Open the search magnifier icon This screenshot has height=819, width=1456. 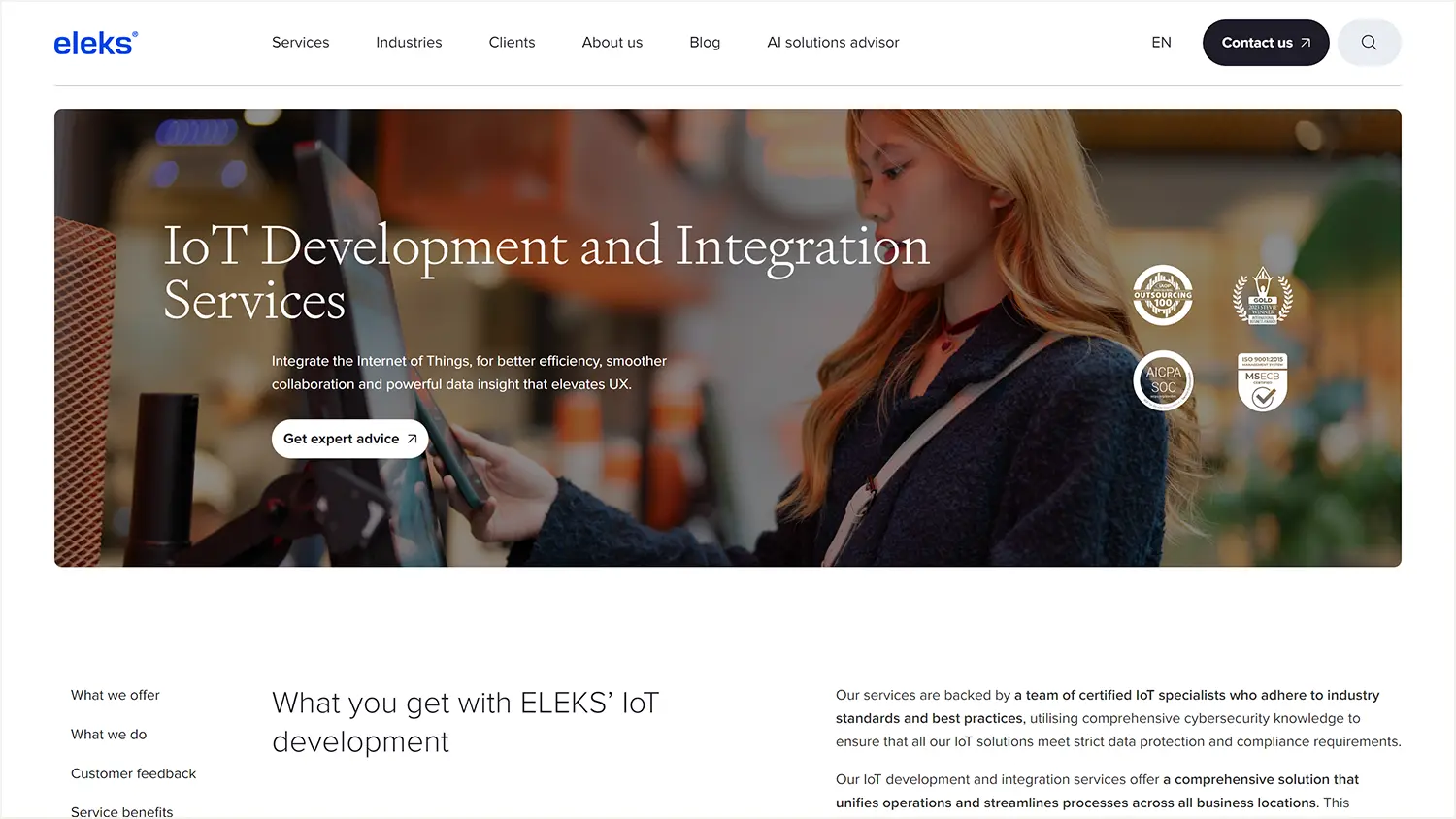tap(1369, 43)
